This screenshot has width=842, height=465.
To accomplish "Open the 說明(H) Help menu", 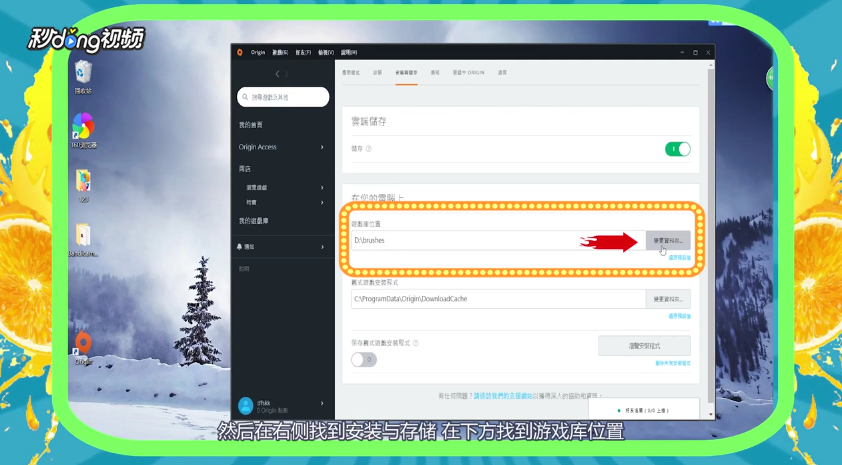I will point(349,52).
